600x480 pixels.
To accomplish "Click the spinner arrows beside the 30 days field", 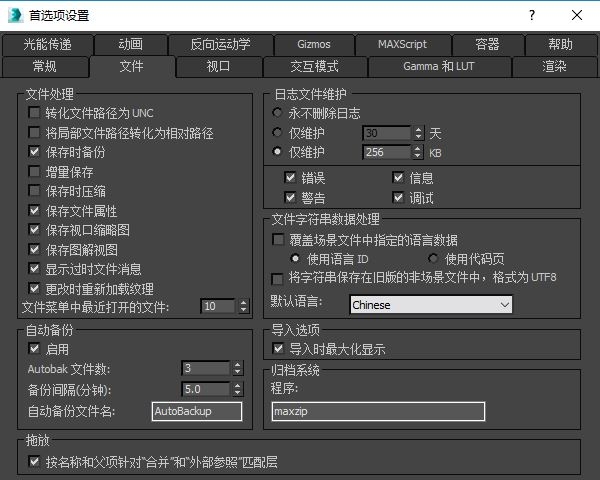I will pos(418,133).
